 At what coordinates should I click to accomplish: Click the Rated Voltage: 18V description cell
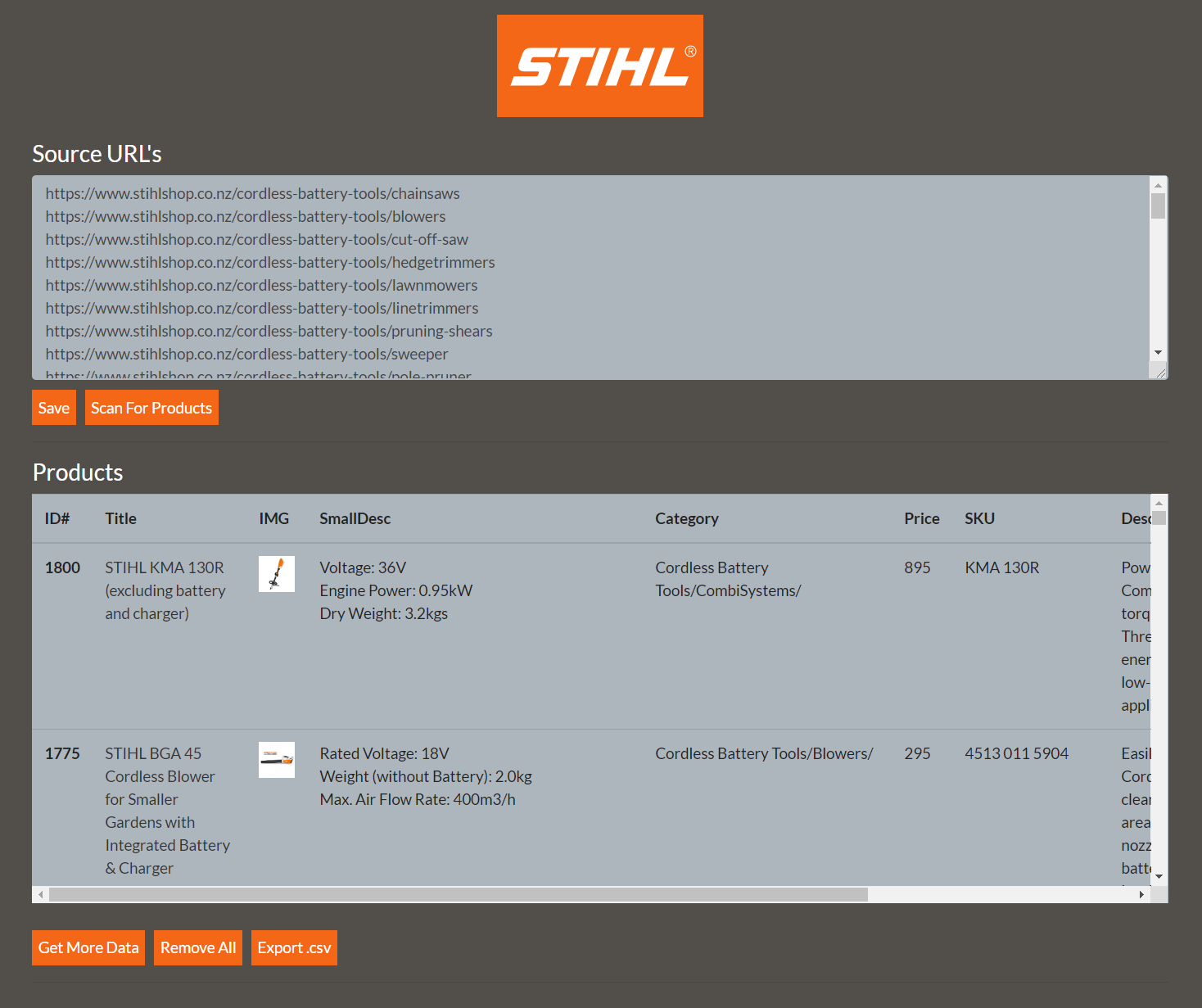click(x=426, y=776)
